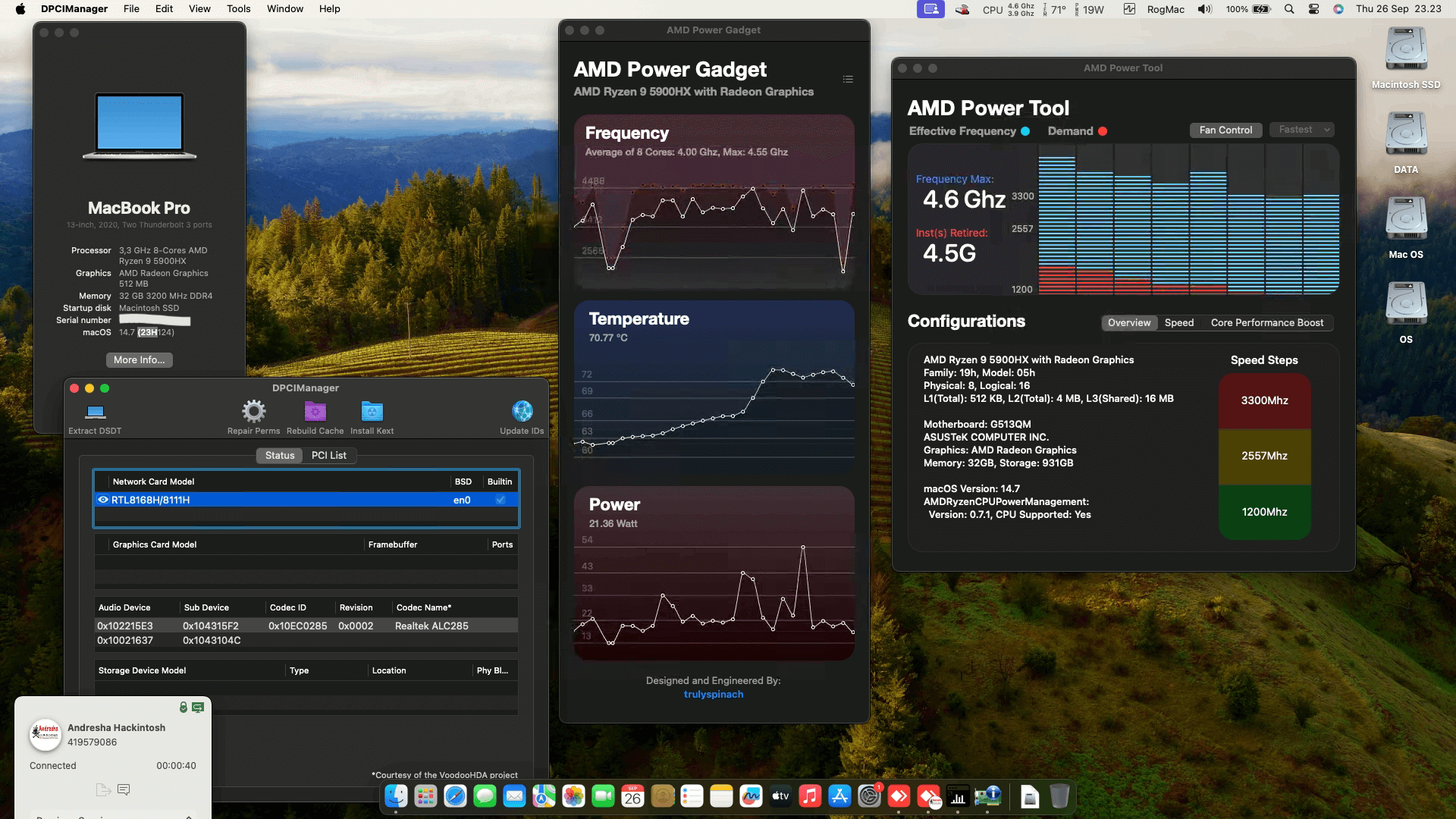Open the Music app in the dock
The height and width of the screenshot is (819, 1456).
tap(810, 796)
